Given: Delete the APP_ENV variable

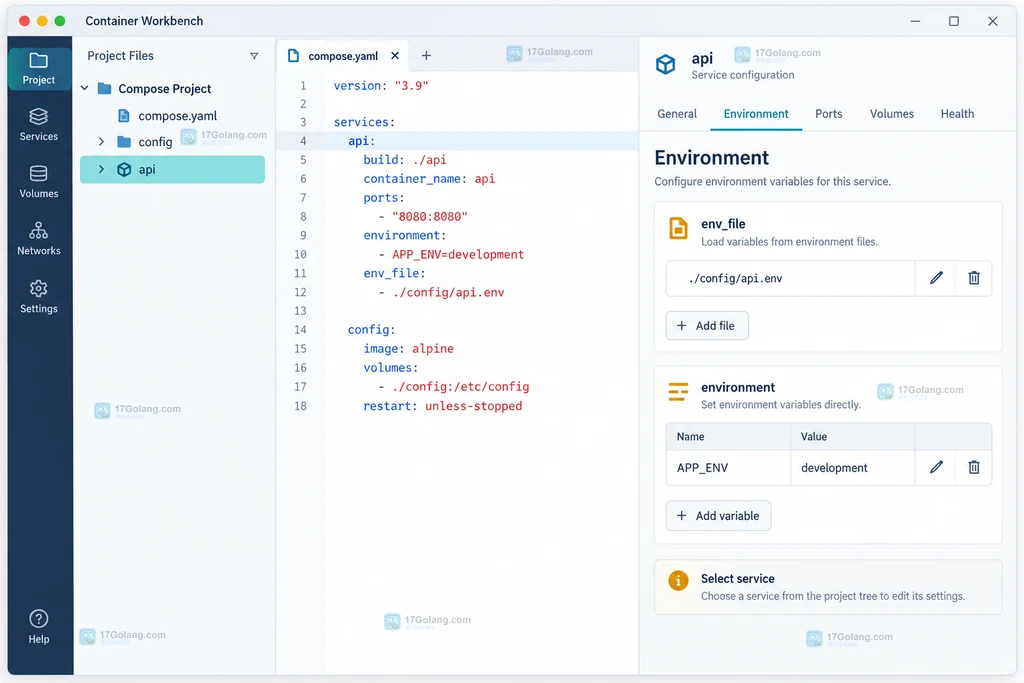Looking at the screenshot, I should coord(974,468).
